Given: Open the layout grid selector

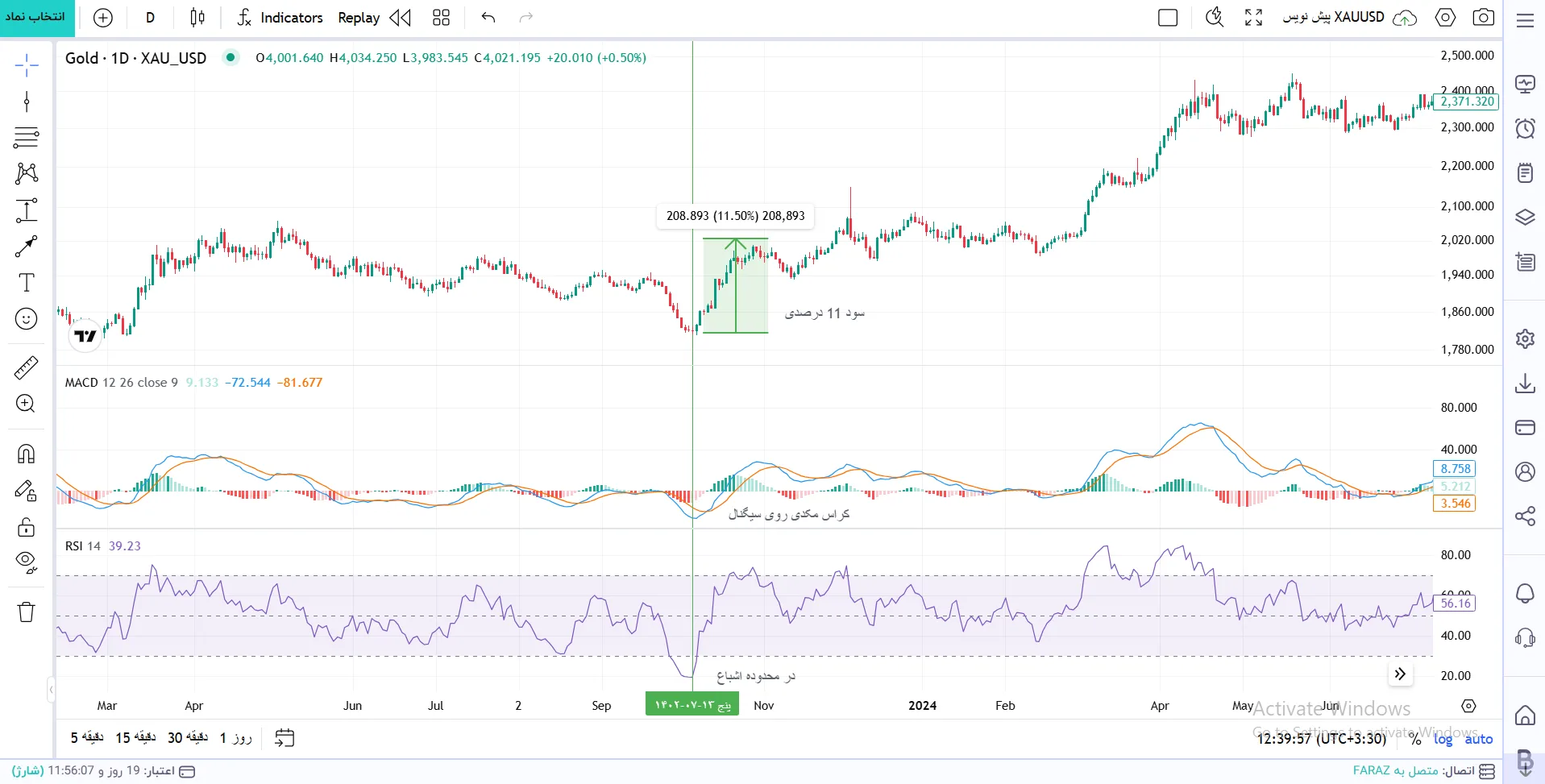Looking at the screenshot, I should coord(441,18).
